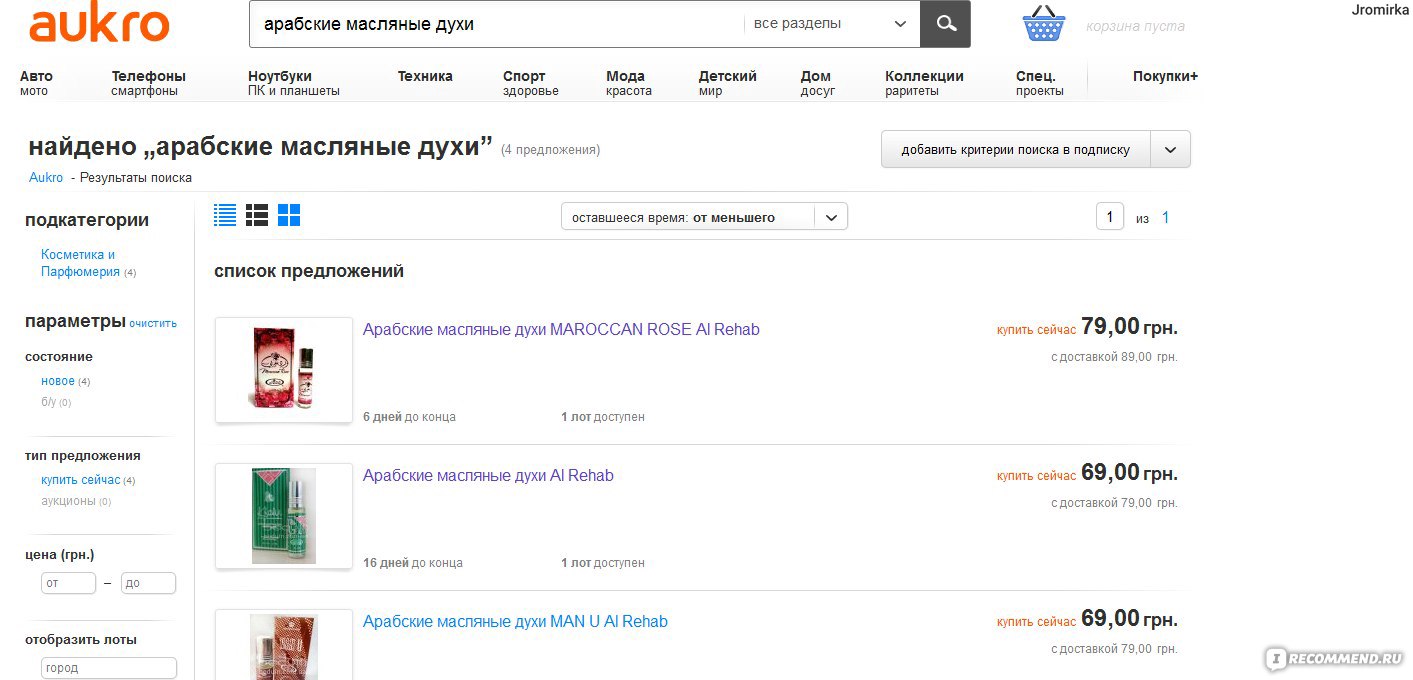Click the maximum price 'до' field
The width and height of the screenshot is (1413, 680).
(x=148, y=583)
